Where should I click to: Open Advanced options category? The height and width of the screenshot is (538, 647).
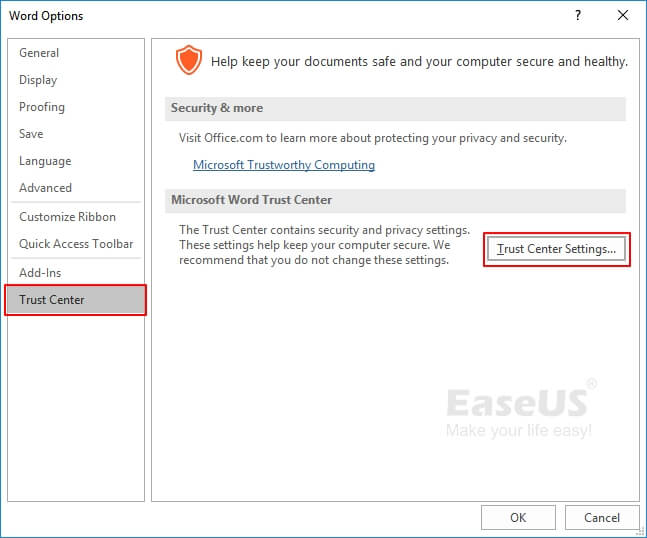click(x=45, y=188)
